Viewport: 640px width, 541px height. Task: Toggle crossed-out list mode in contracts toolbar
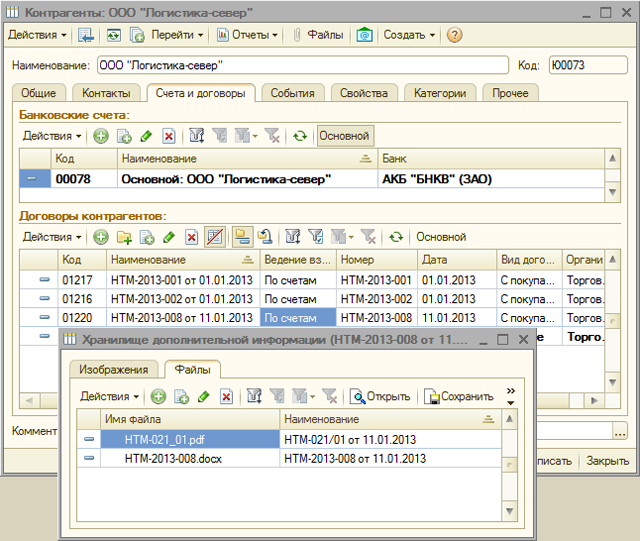215,237
